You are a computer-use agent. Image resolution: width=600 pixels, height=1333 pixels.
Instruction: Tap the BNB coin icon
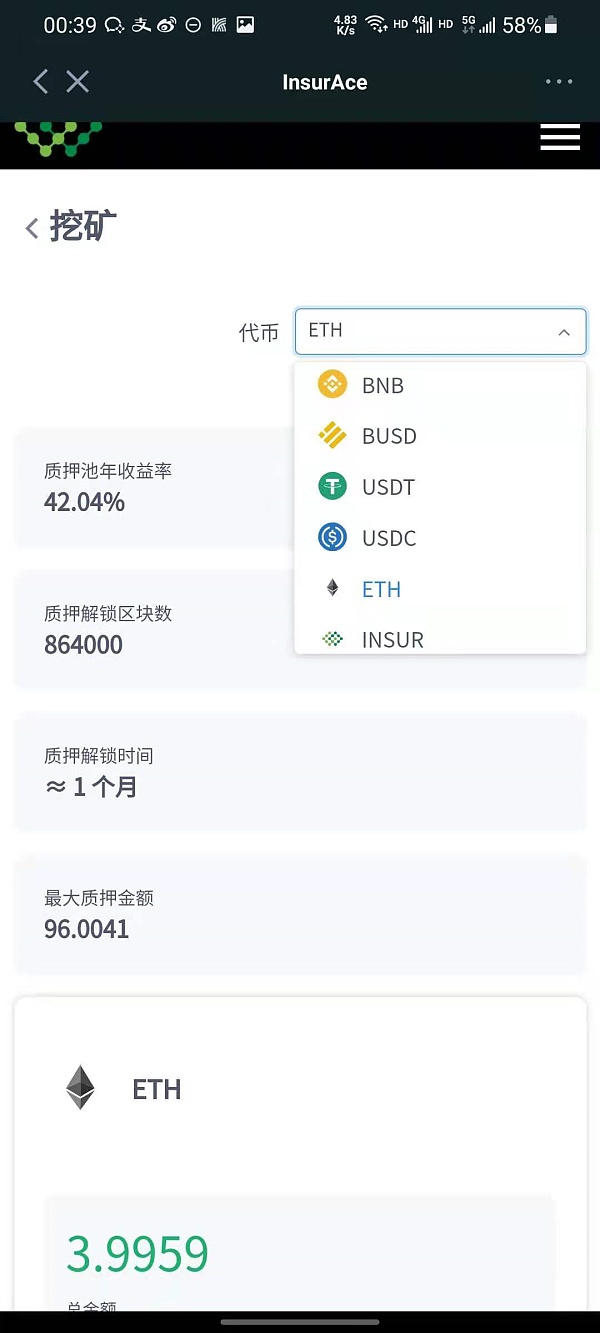click(x=332, y=385)
